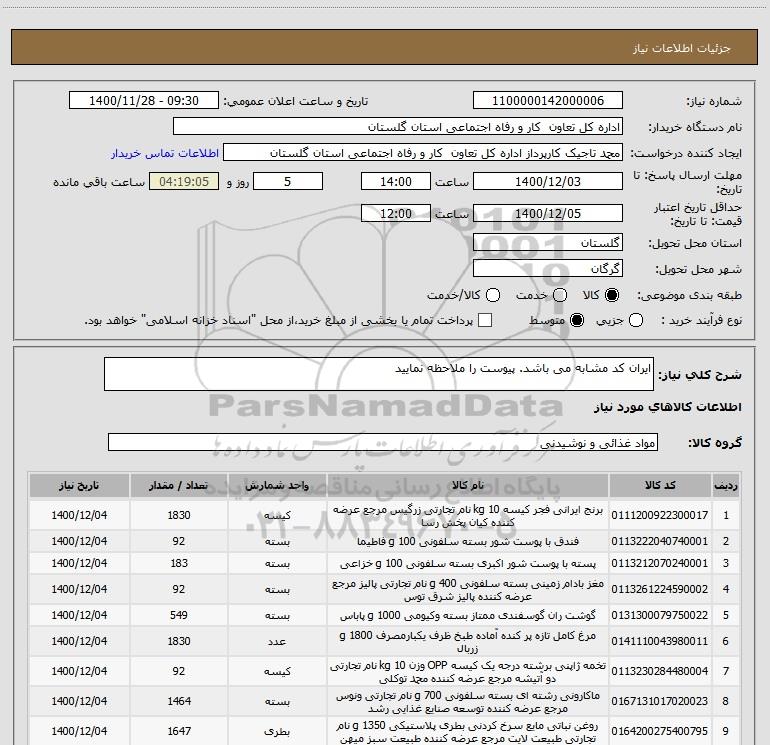Click quantity 1647 in row 9
Image resolution: width=770 pixels, height=745 pixels.
179,731
